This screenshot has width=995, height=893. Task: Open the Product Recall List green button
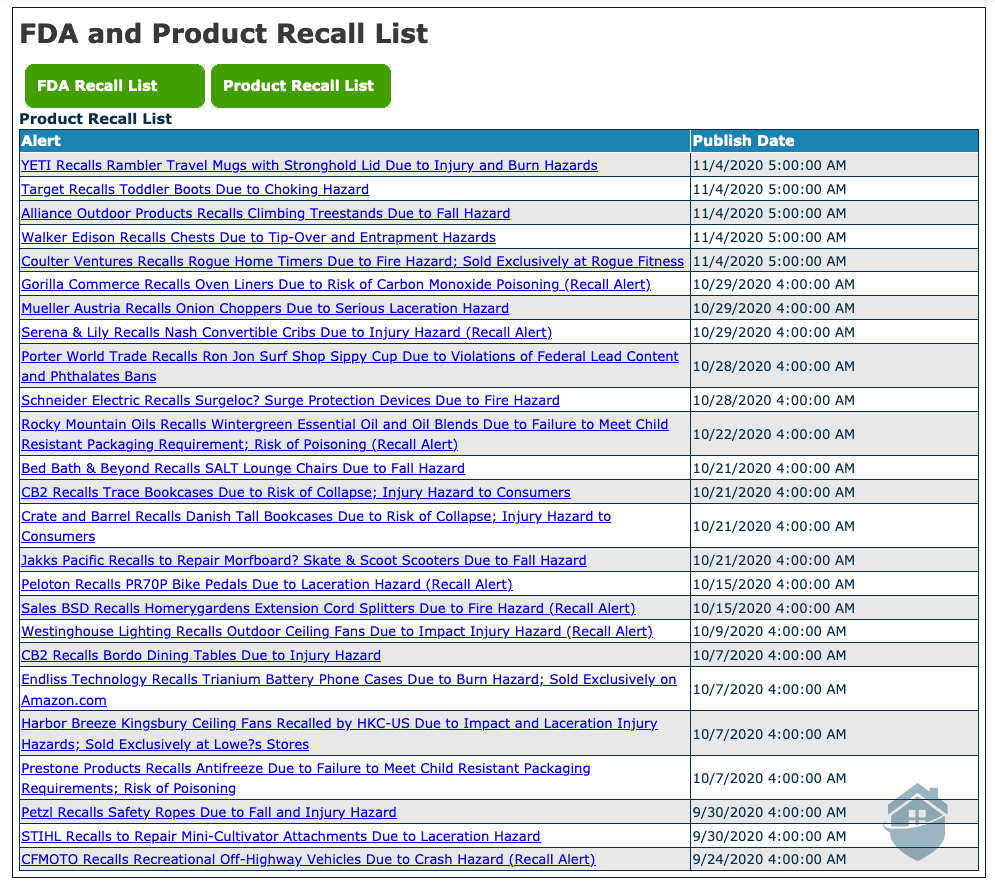(x=301, y=86)
